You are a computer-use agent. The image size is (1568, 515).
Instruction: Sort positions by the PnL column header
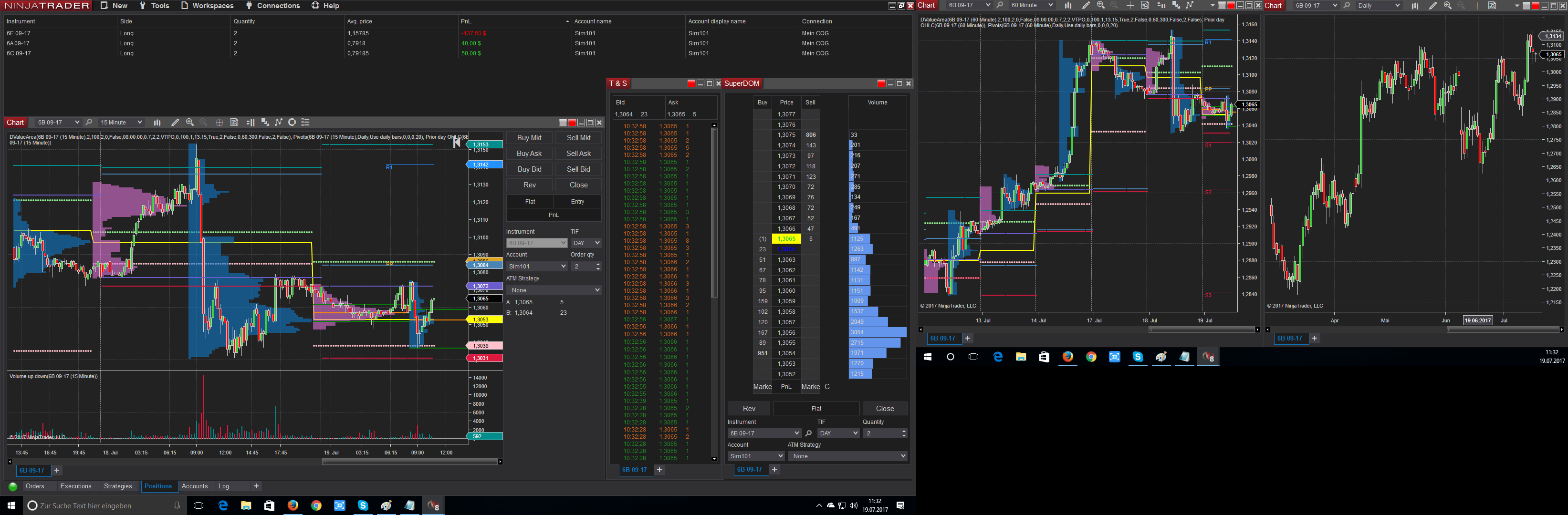[514, 21]
